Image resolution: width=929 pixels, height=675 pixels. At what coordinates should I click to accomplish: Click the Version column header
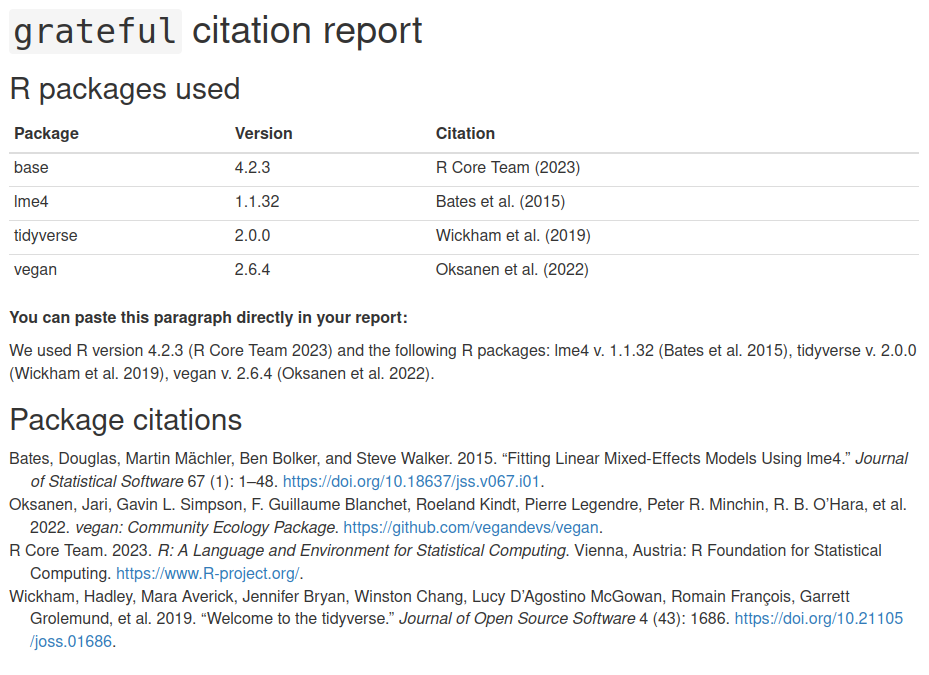click(263, 133)
